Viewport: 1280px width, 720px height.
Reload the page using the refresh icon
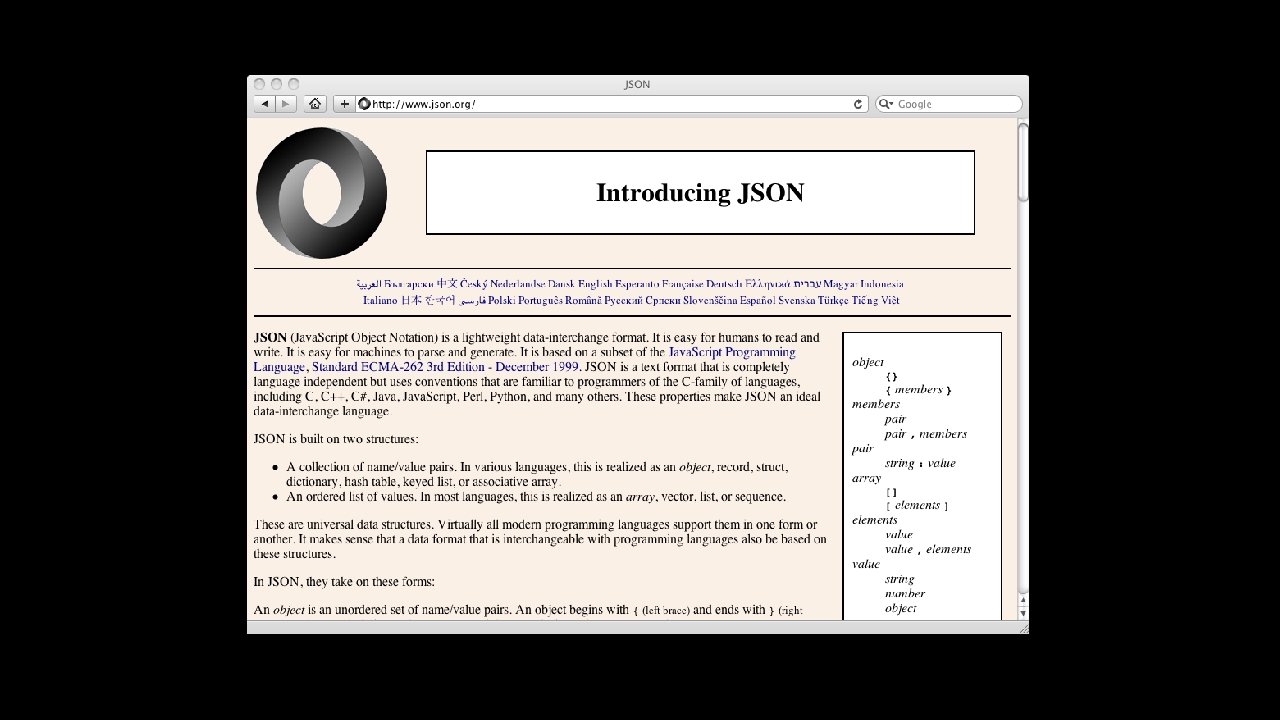point(858,104)
